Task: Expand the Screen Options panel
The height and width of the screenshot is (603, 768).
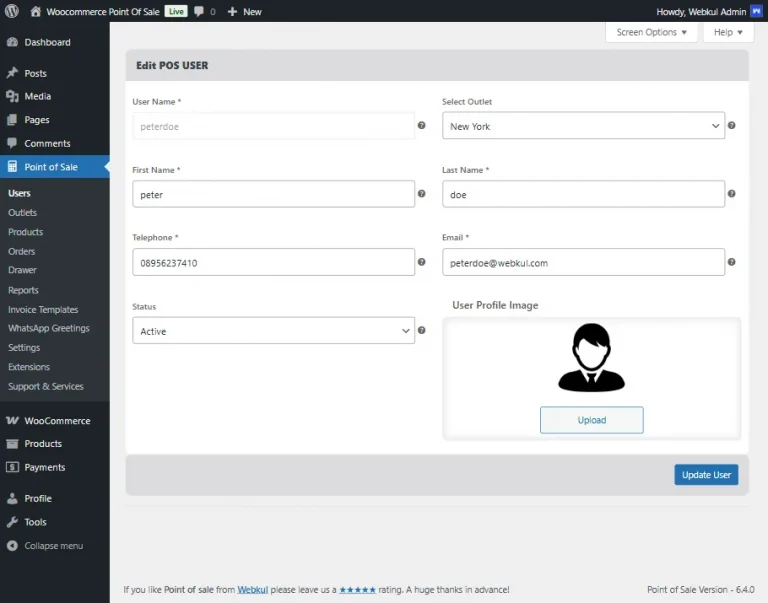Action: [x=652, y=32]
